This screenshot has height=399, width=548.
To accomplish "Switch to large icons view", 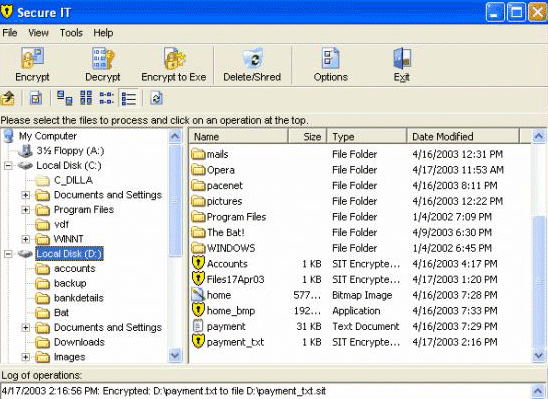I will [x=65, y=98].
